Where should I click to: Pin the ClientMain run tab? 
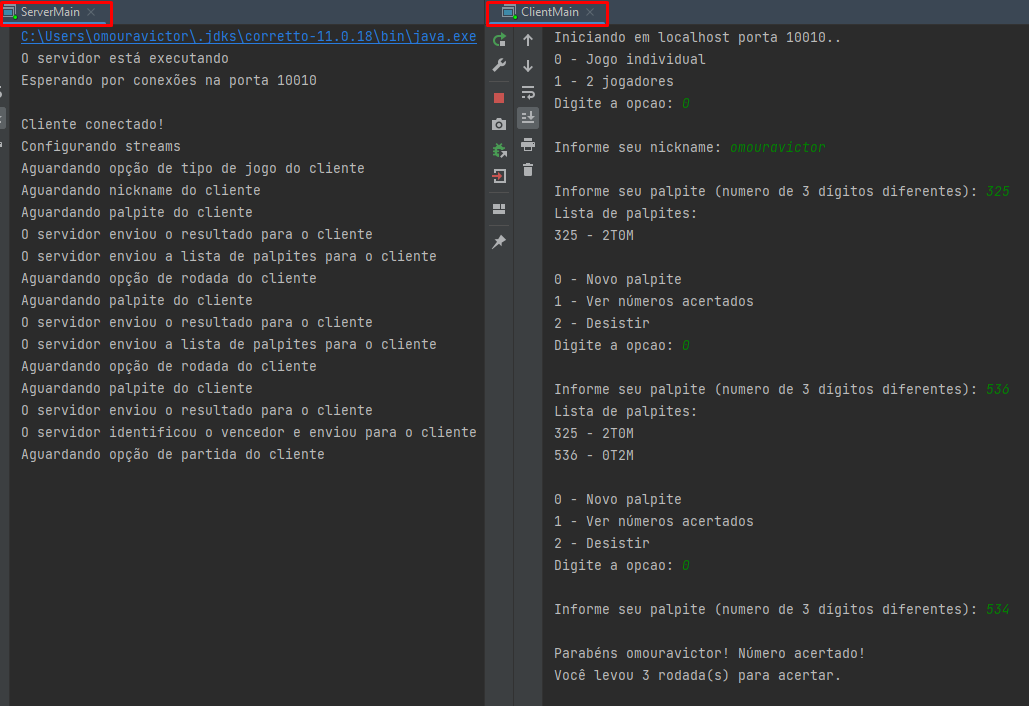coord(499,241)
